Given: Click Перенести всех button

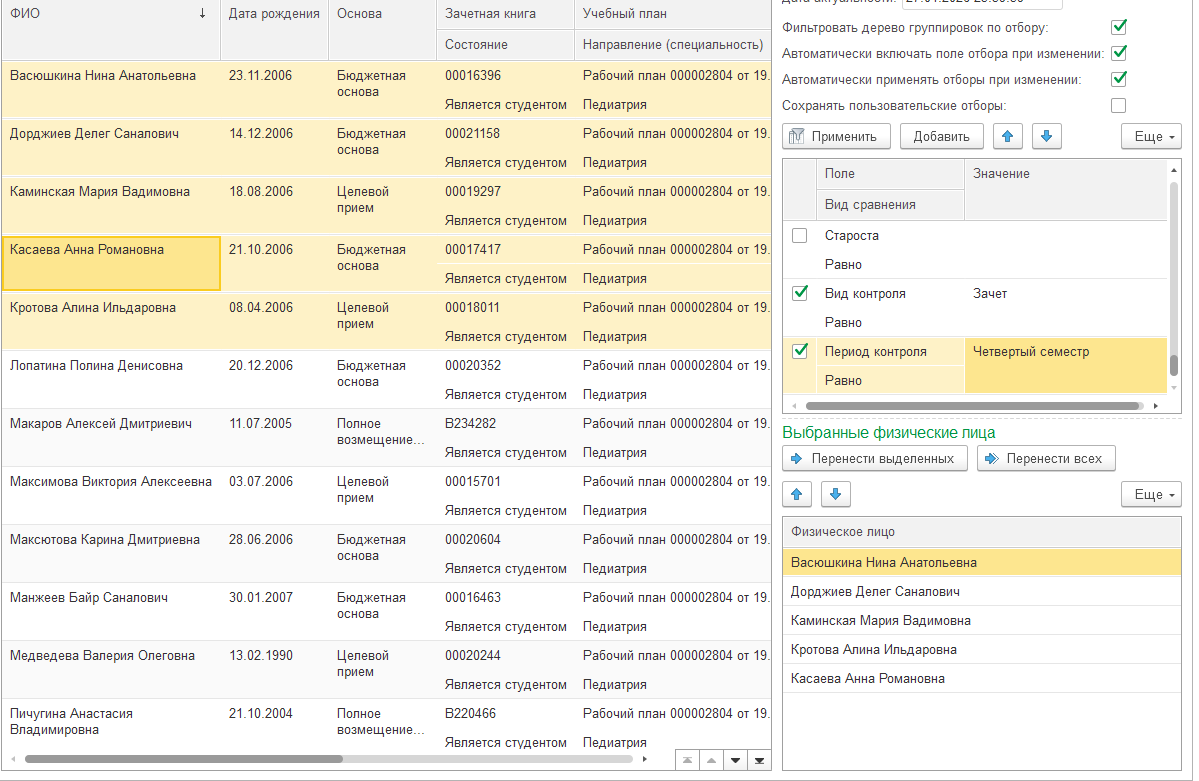Looking at the screenshot, I should [x=1045, y=459].
